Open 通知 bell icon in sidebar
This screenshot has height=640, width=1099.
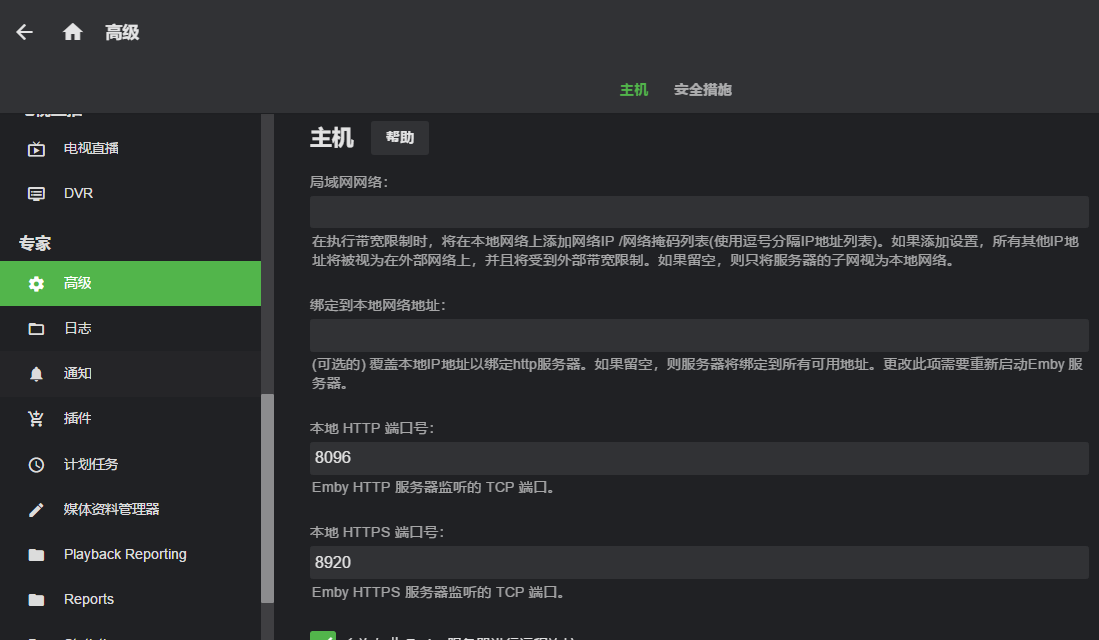pyautogui.click(x=37, y=374)
